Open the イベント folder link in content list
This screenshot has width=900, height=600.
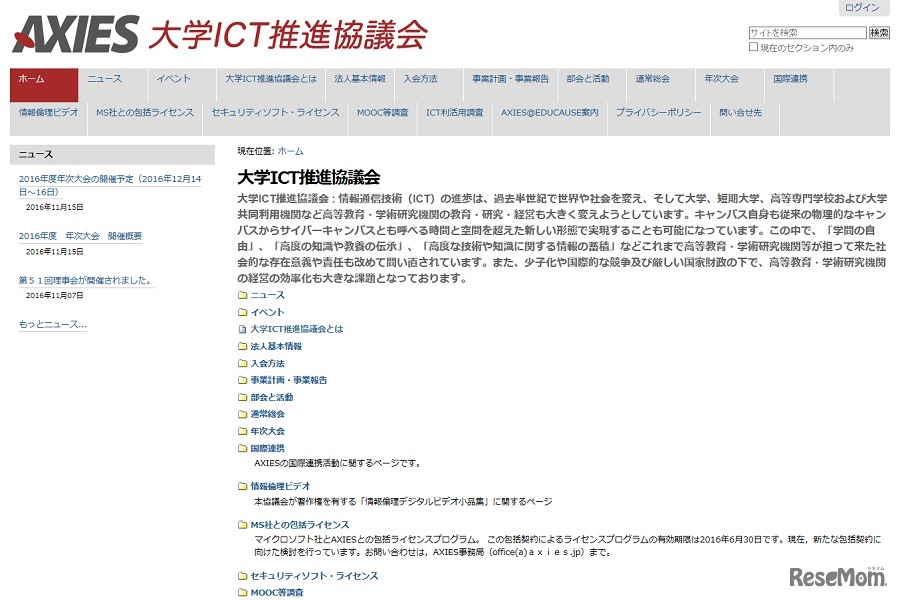pos(267,312)
